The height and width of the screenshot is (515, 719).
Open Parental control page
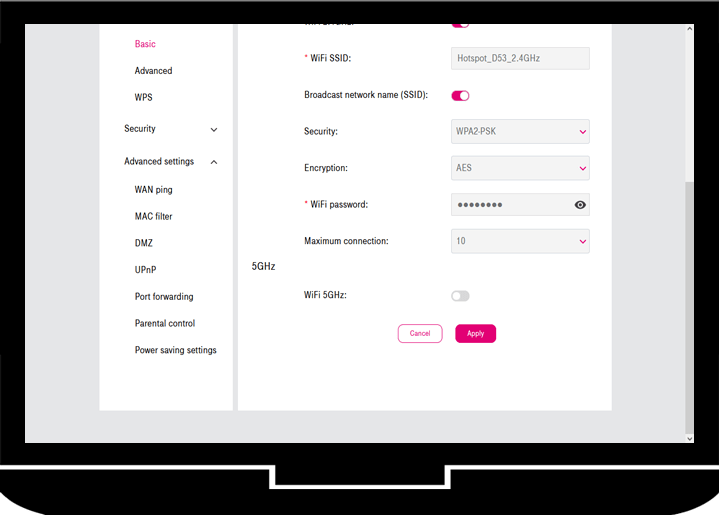165,324
